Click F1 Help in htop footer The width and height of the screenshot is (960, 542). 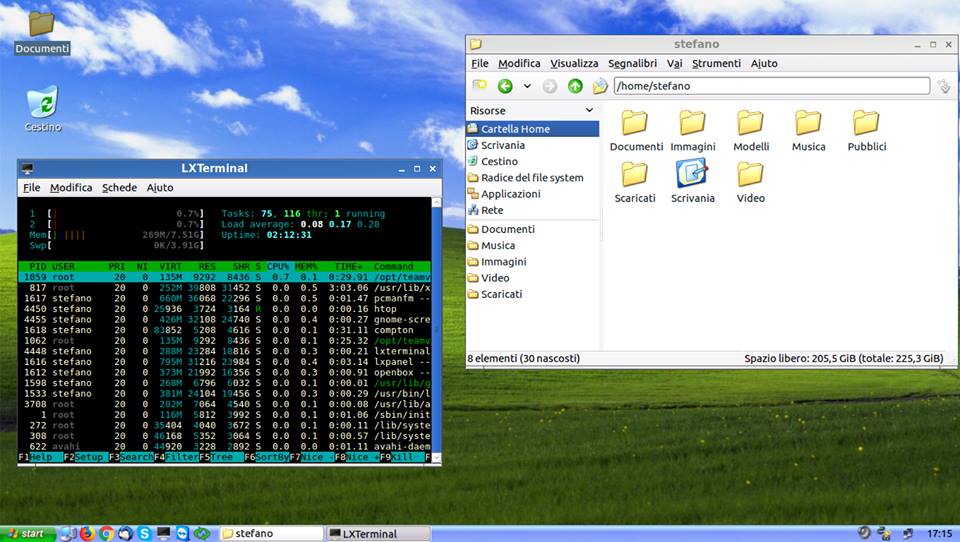[41, 457]
